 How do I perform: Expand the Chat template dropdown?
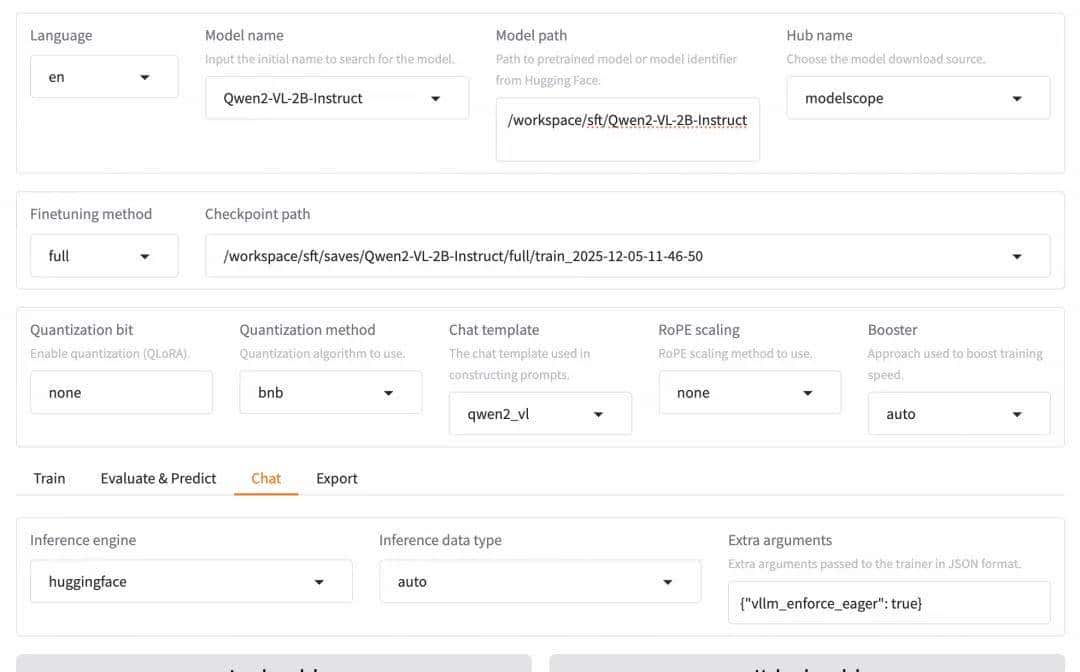click(540, 414)
